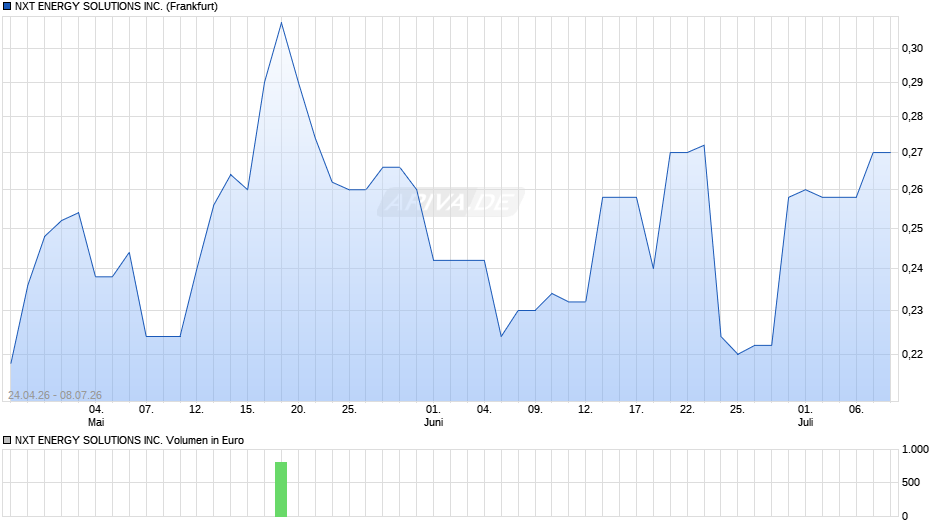Click the 07. date label in May
The height and width of the screenshot is (526, 940).
tap(146, 410)
